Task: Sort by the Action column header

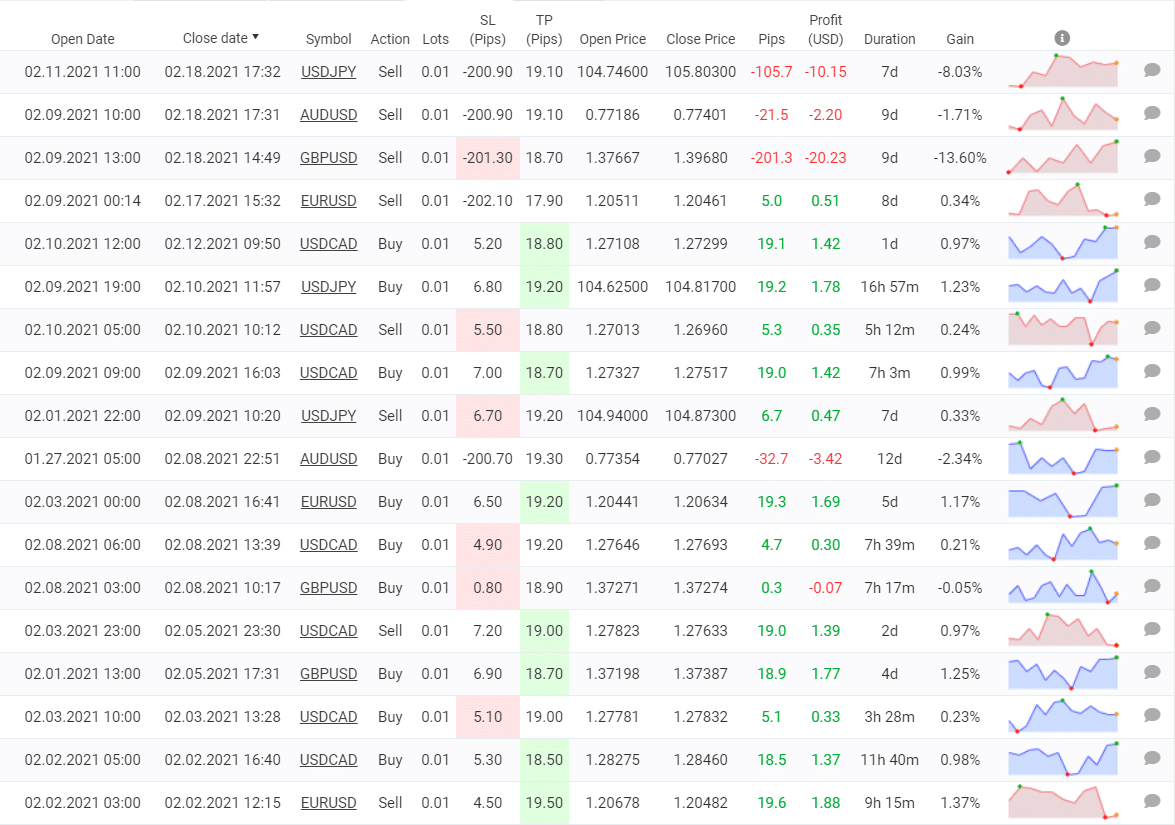Action: pos(390,39)
